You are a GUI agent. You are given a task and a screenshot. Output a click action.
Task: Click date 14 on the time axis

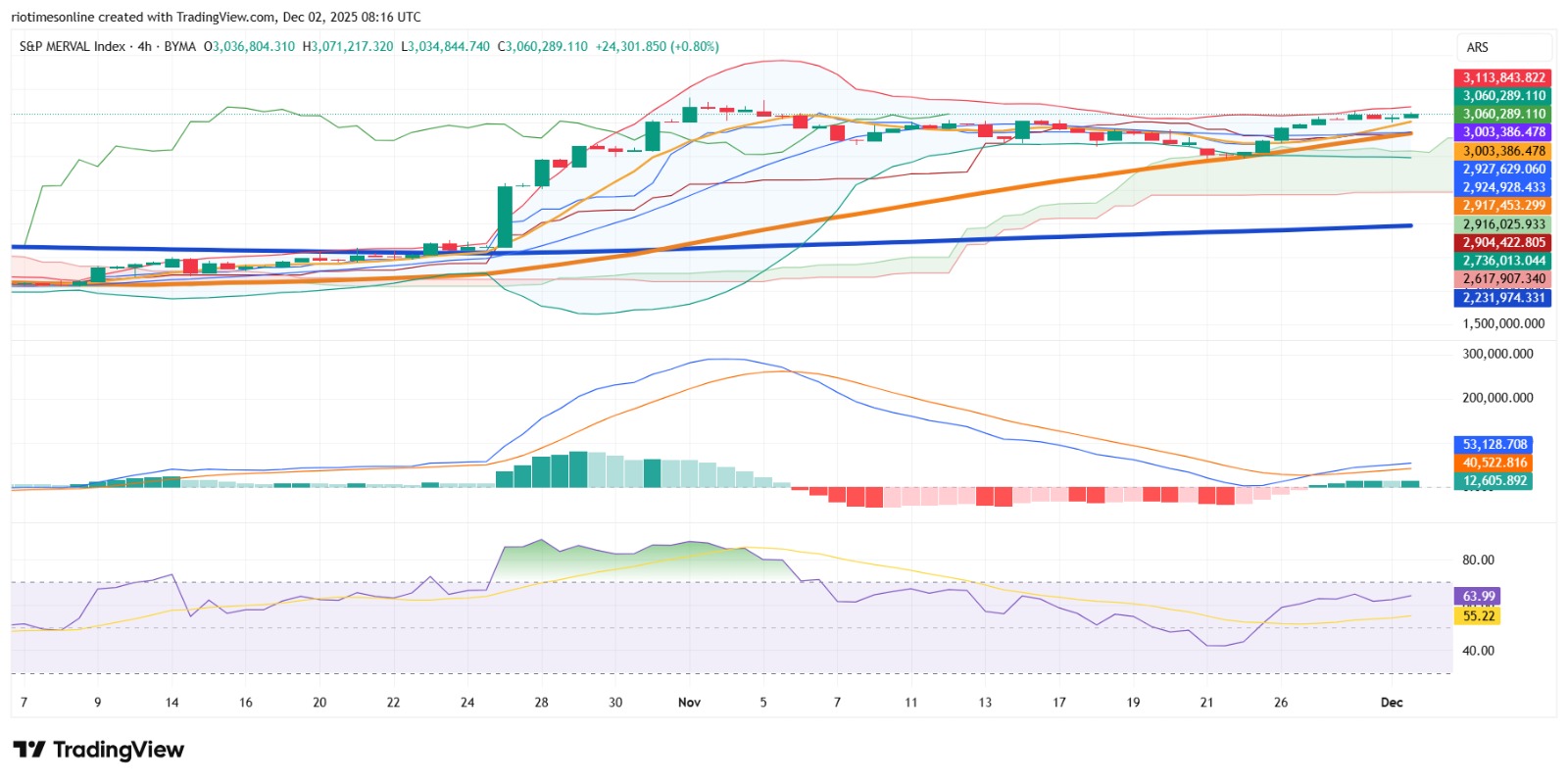[171, 703]
